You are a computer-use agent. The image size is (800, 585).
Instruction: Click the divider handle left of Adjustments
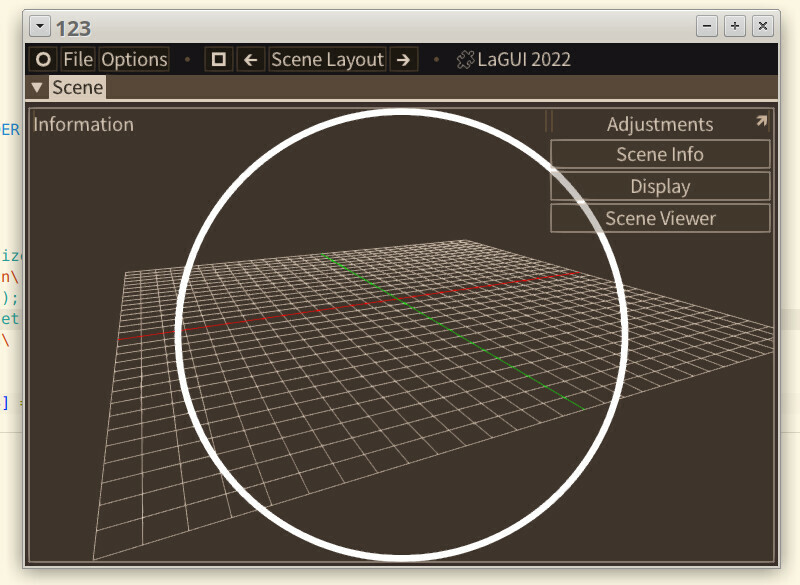point(548,123)
